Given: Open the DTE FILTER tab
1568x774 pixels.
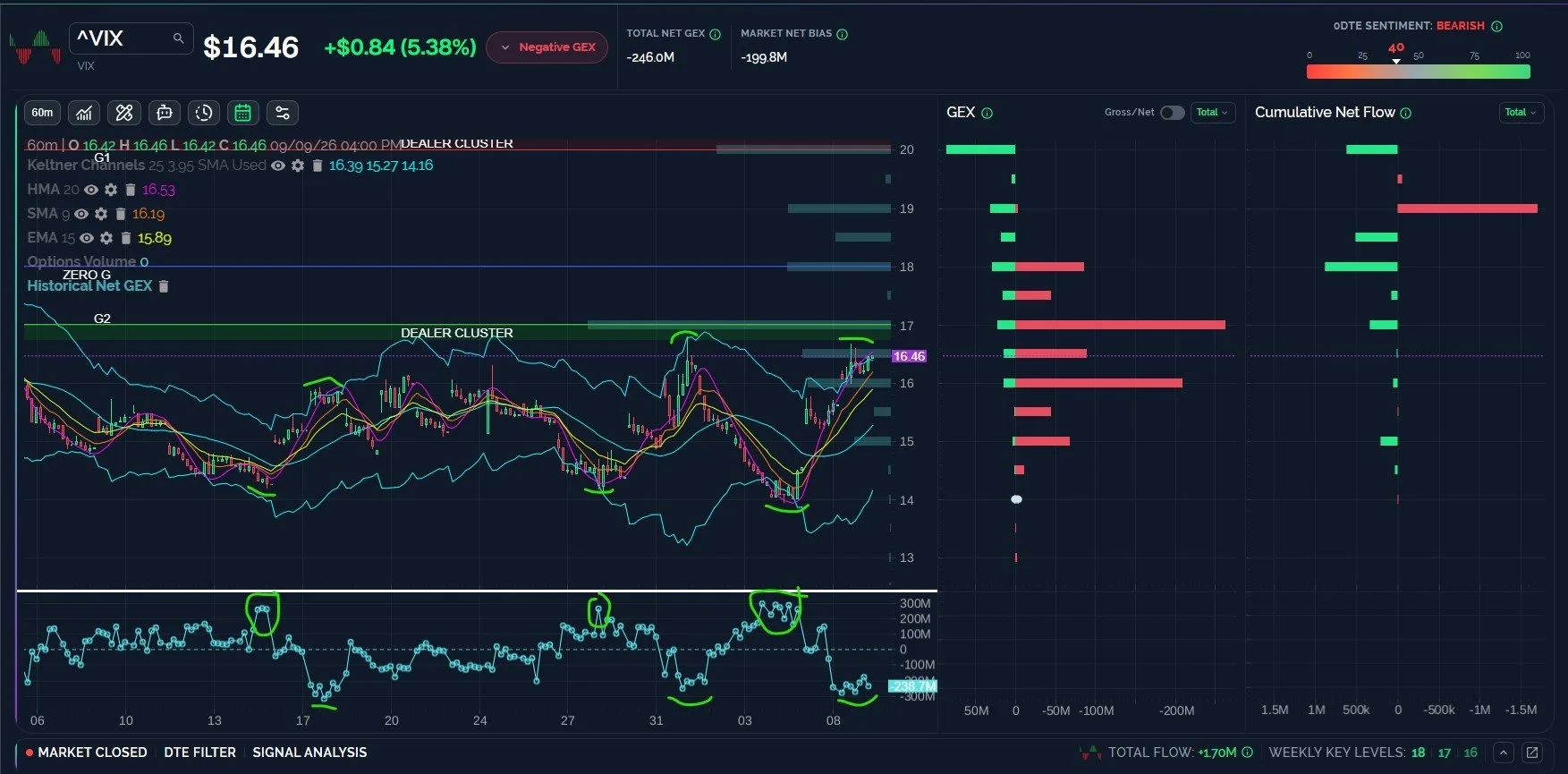Looking at the screenshot, I should pyautogui.click(x=199, y=753).
